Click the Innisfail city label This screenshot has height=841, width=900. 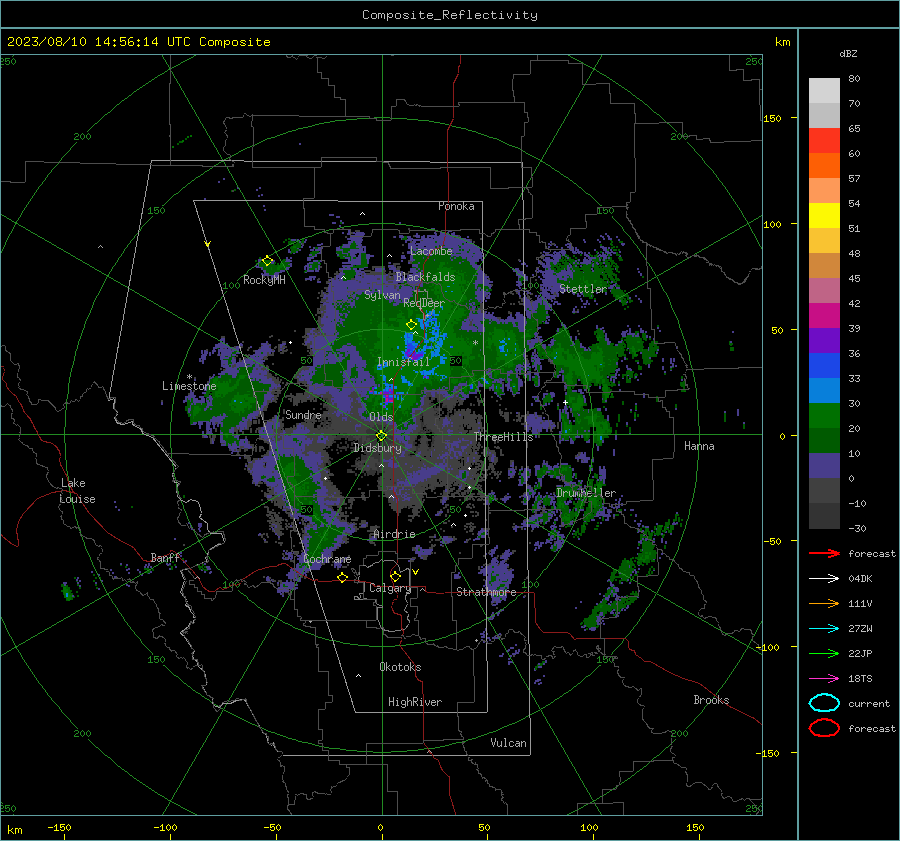(403, 362)
